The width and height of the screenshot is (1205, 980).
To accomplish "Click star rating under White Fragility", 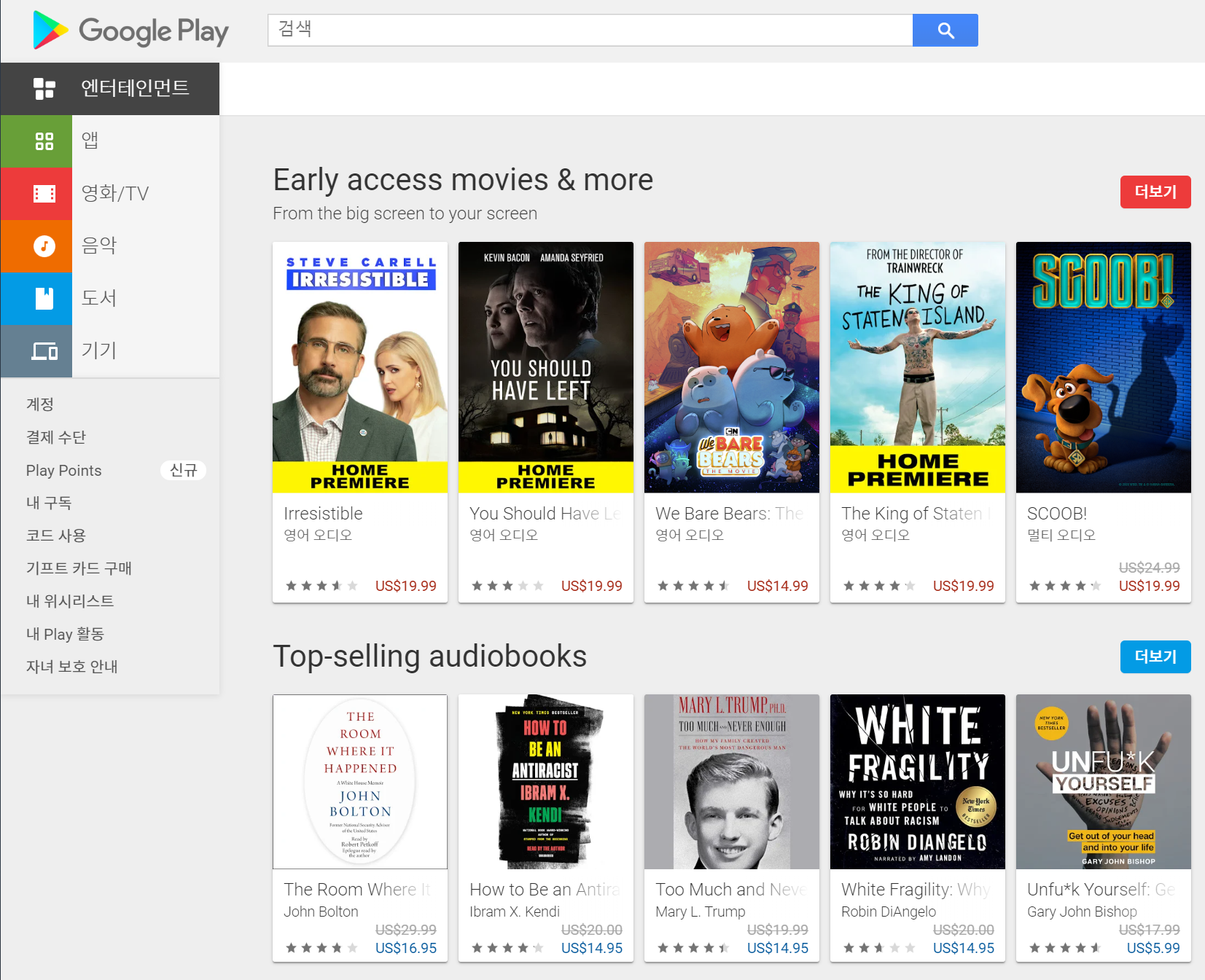I will coord(879,948).
